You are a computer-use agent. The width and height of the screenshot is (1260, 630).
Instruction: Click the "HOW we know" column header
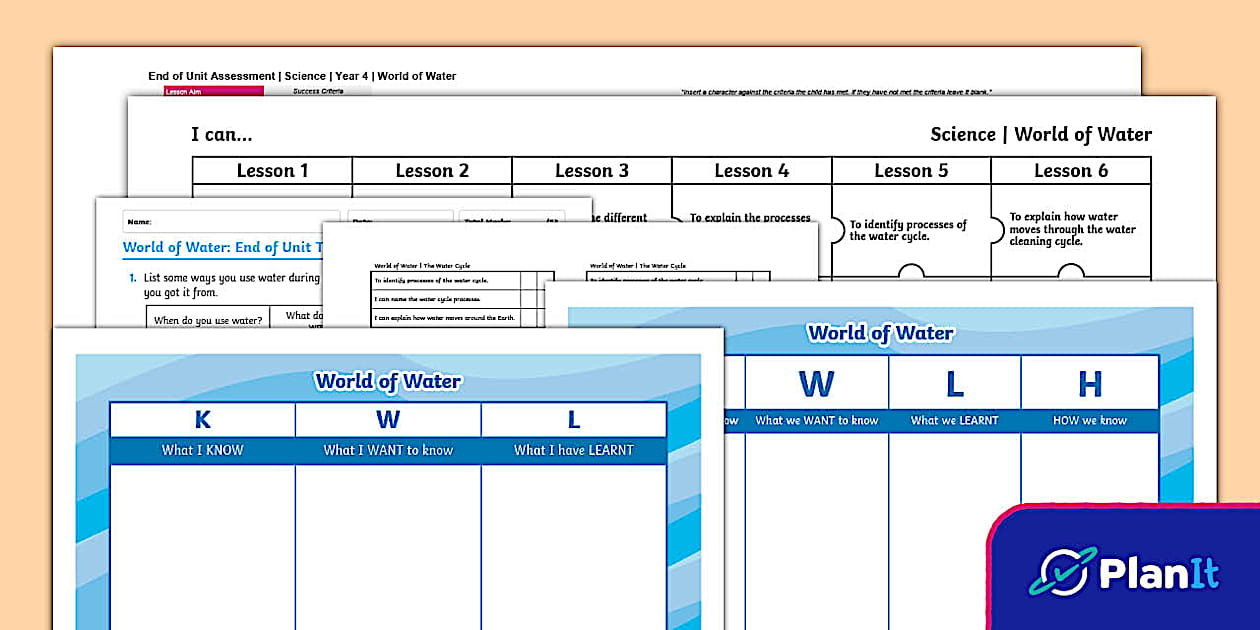1090,420
